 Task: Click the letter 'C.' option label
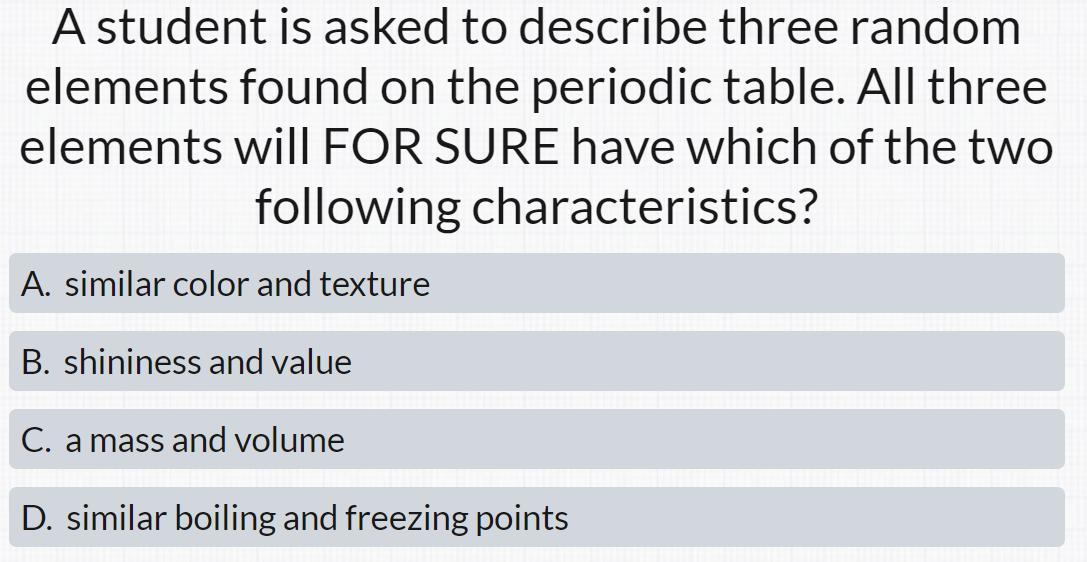(38, 441)
